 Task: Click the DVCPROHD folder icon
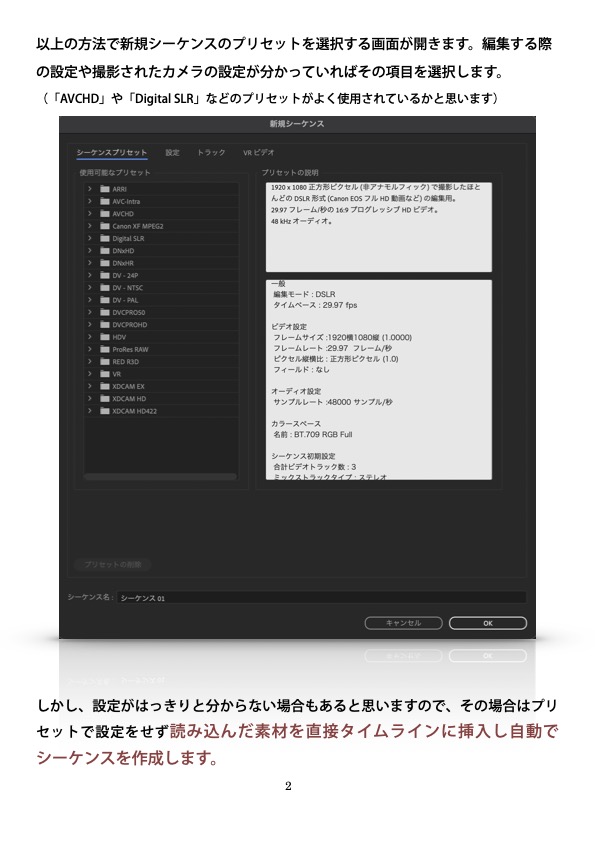tap(105, 325)
